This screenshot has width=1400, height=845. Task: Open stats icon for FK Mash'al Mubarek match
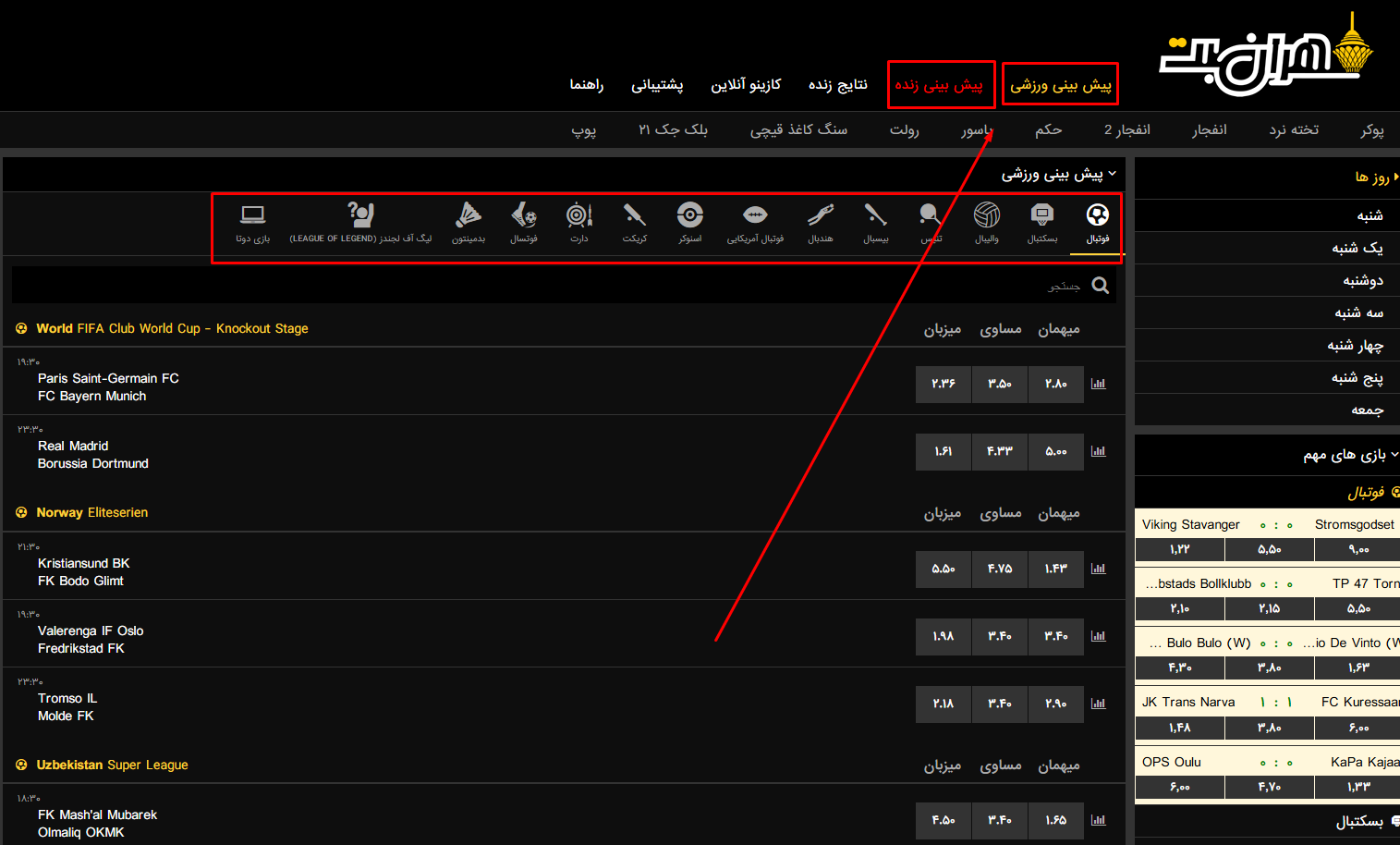(x=1098, y=820)
